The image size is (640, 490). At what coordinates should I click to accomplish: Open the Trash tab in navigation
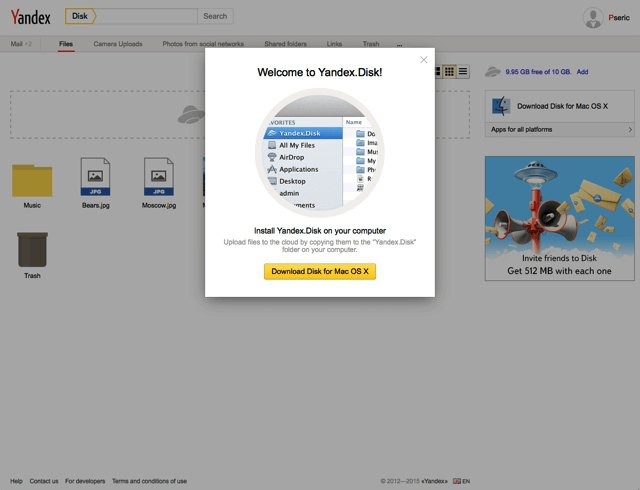click(x=371, y=44)
